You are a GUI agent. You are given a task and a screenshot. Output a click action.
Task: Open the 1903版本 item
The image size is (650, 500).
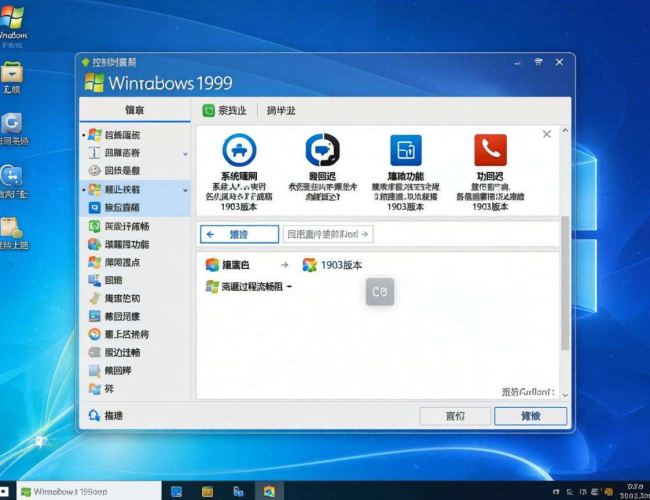332,265
